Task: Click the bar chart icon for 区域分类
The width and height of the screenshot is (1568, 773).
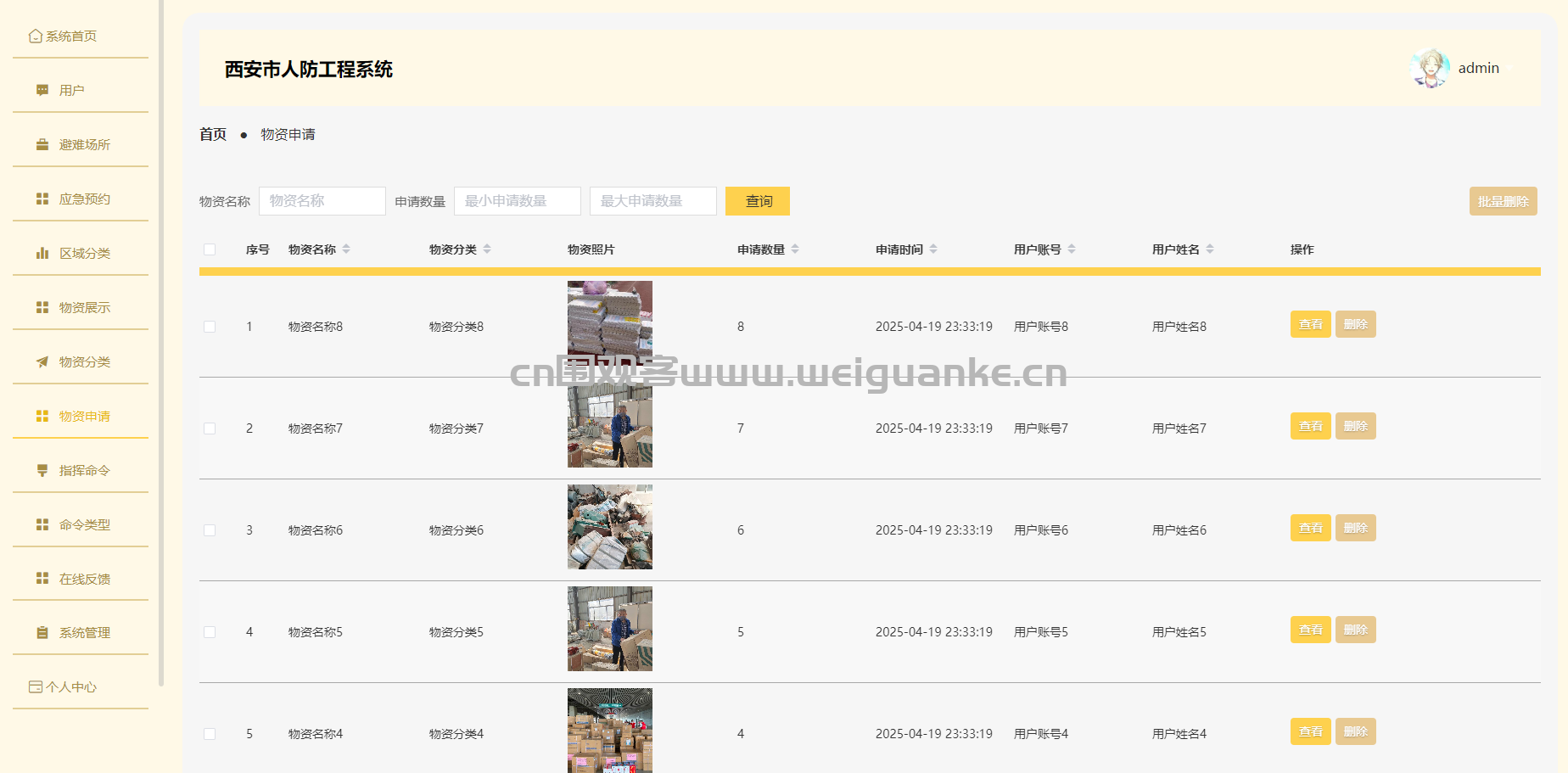Action: click(x=42, y=254)
